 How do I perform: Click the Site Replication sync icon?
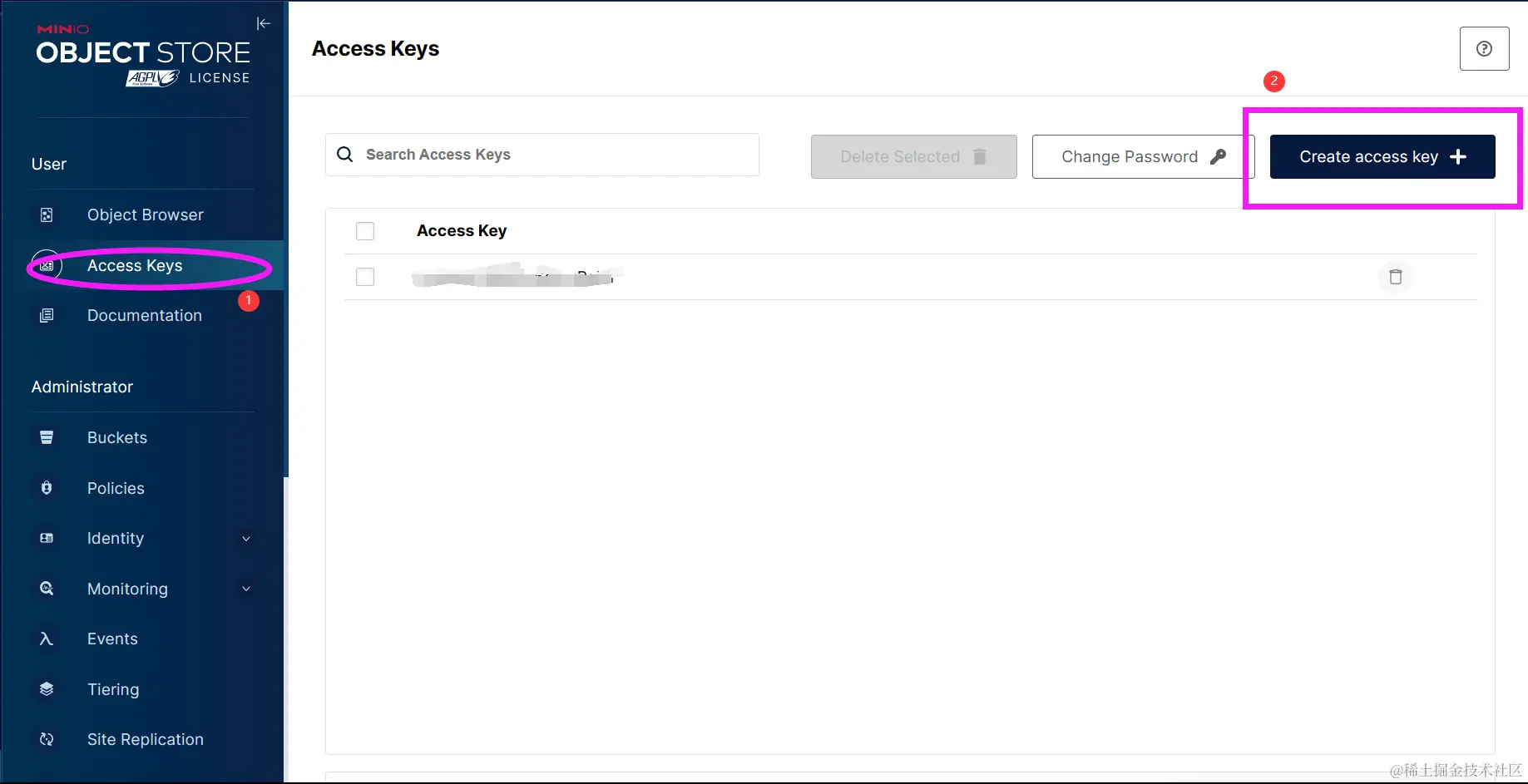[x=47, y=739]
